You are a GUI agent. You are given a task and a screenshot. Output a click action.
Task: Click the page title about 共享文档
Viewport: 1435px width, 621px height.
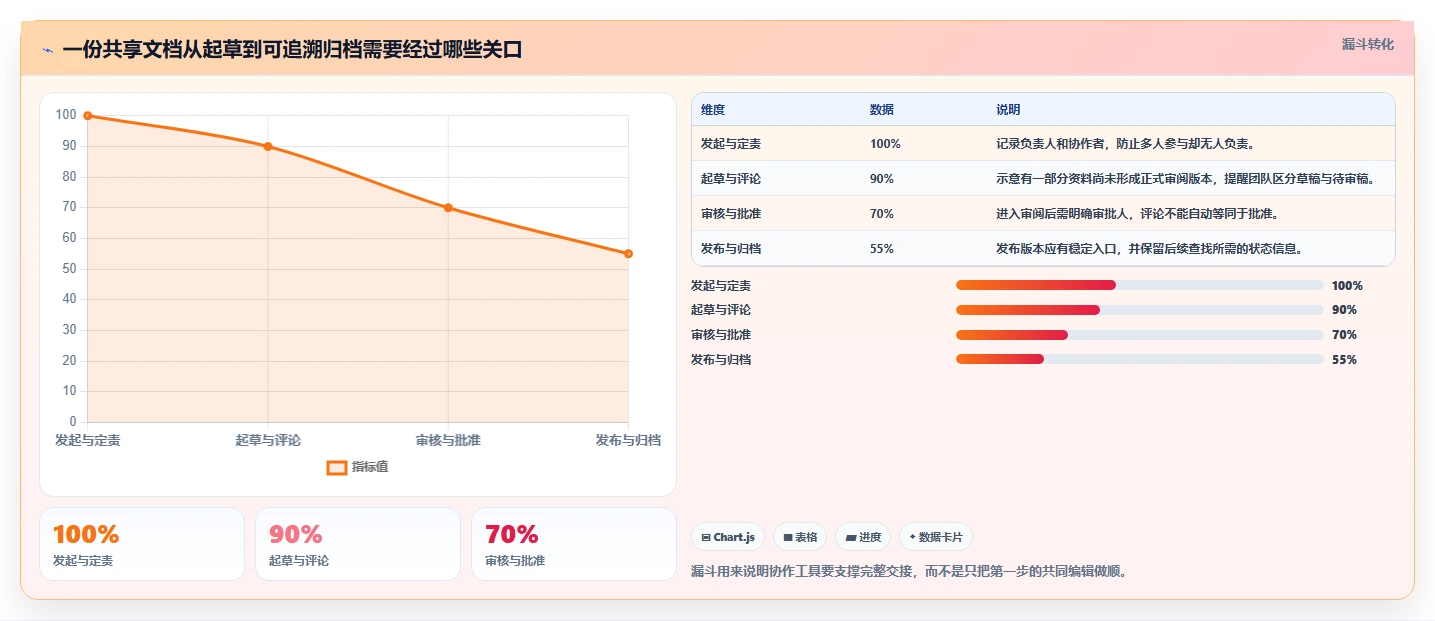click(x=292, y=50)
